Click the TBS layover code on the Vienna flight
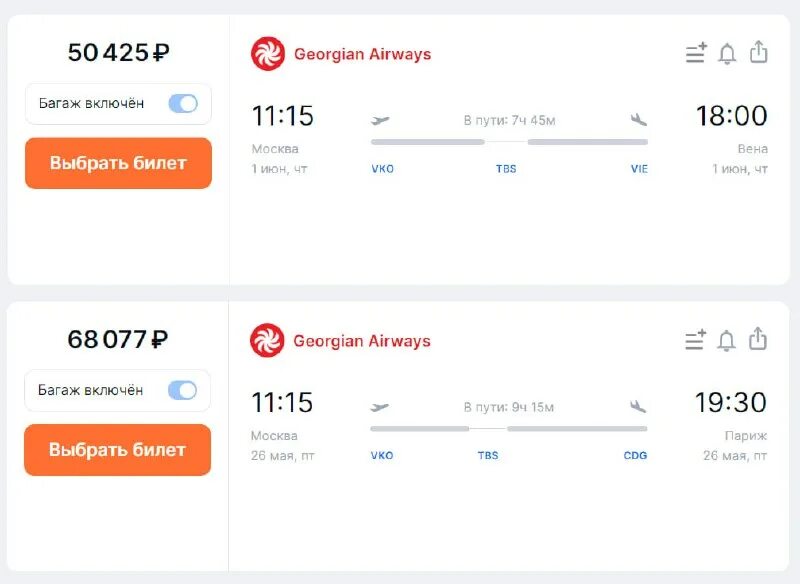The width and height of the screenshot is (800, 584). 506,169
